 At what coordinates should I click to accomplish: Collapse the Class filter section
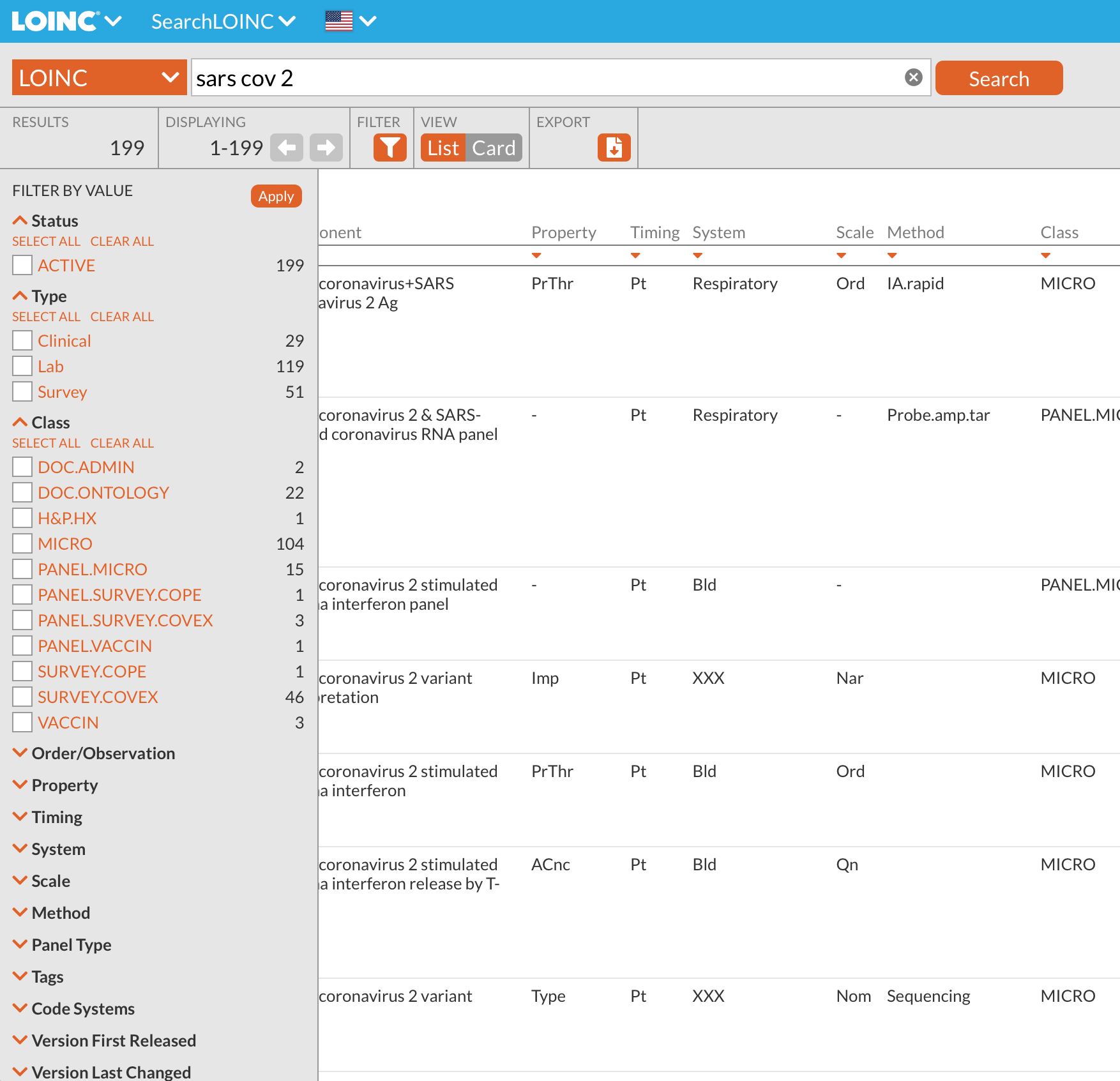point(42,423)
